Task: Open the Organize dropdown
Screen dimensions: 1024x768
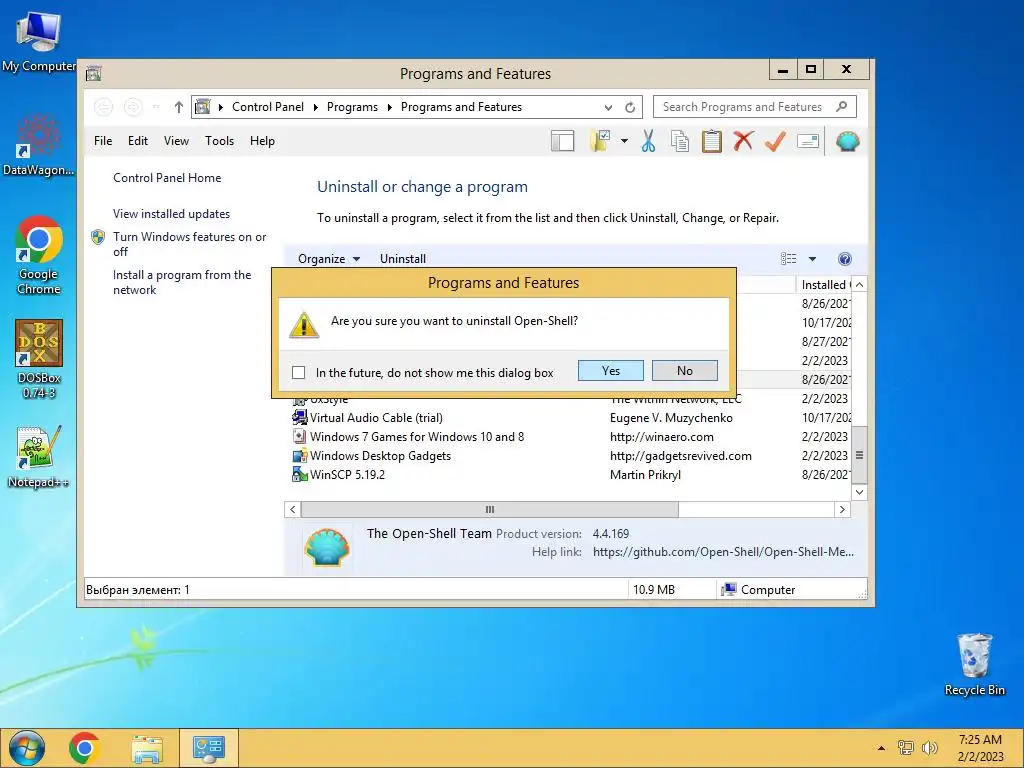Action: coord(328,259)
